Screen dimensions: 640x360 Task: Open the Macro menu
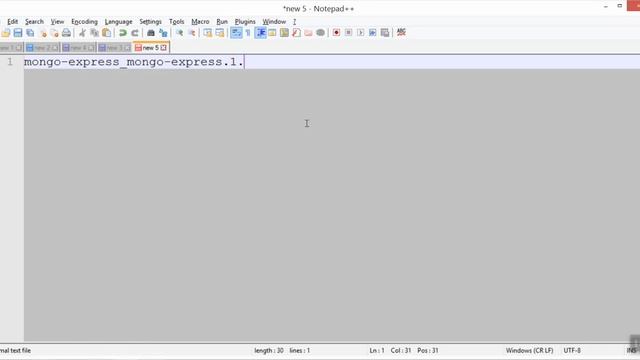pyautogui.click(x=200, y=22)
